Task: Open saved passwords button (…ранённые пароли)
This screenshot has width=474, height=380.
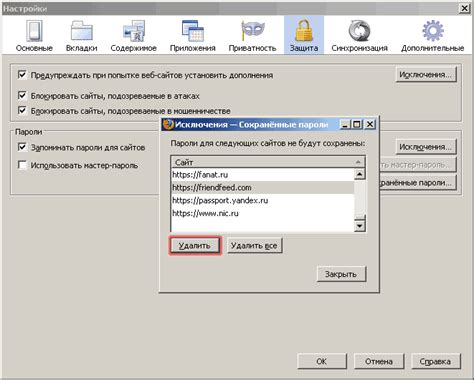Action: tap(417, 183)
